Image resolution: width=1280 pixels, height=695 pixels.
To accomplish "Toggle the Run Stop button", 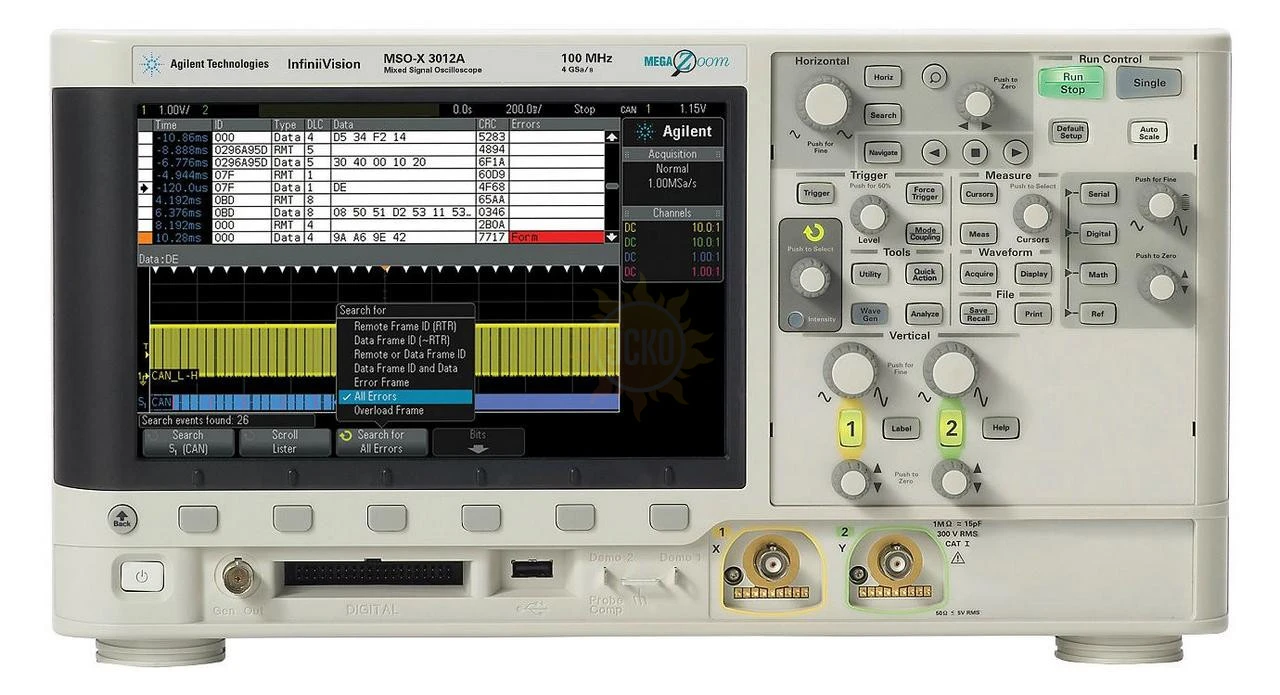I will tap(1072, 83).
